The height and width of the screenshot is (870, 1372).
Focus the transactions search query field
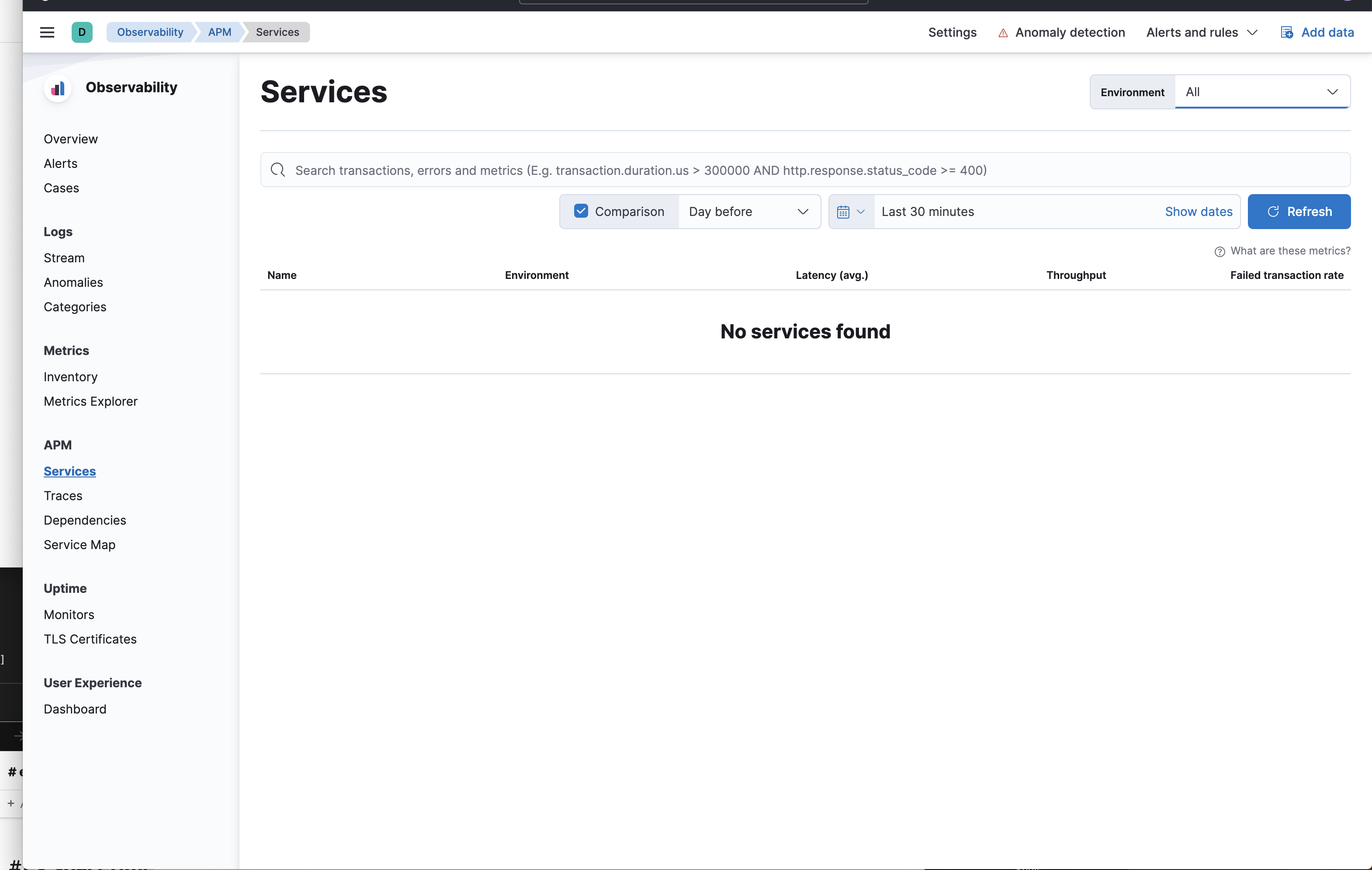[x=805, y=170]
